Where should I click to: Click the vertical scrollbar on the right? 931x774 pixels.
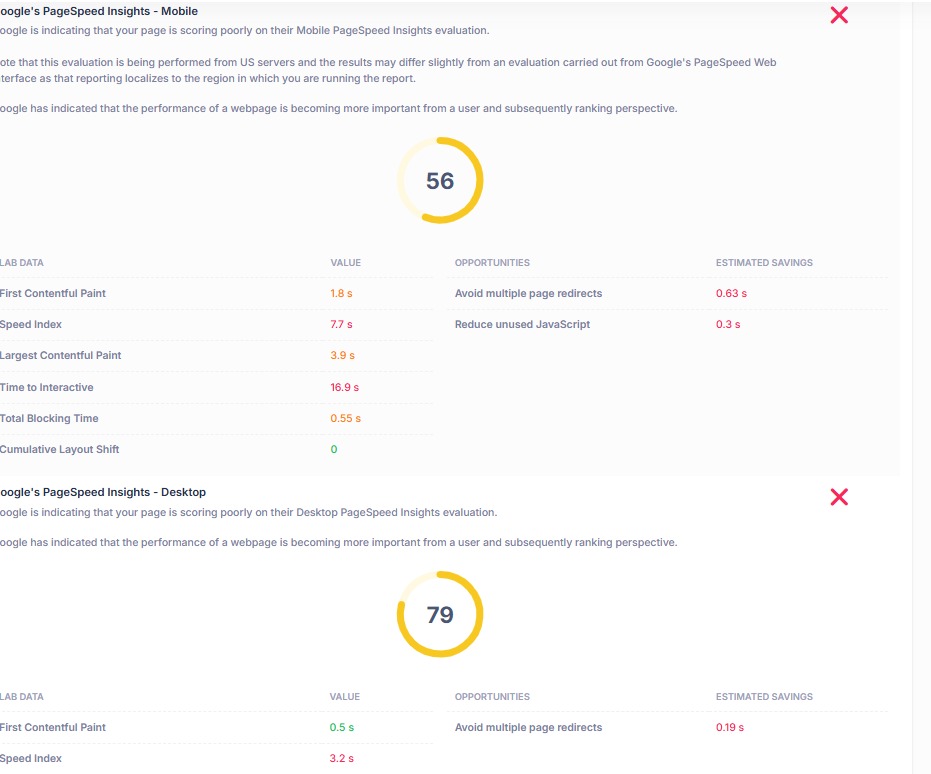coord(922,387)
